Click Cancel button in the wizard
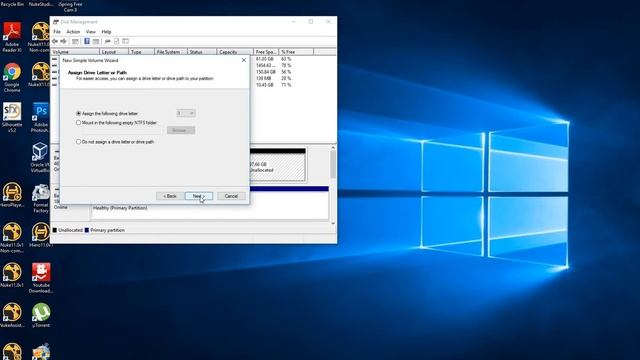640x360 pixels. click(x=231, y=196)
